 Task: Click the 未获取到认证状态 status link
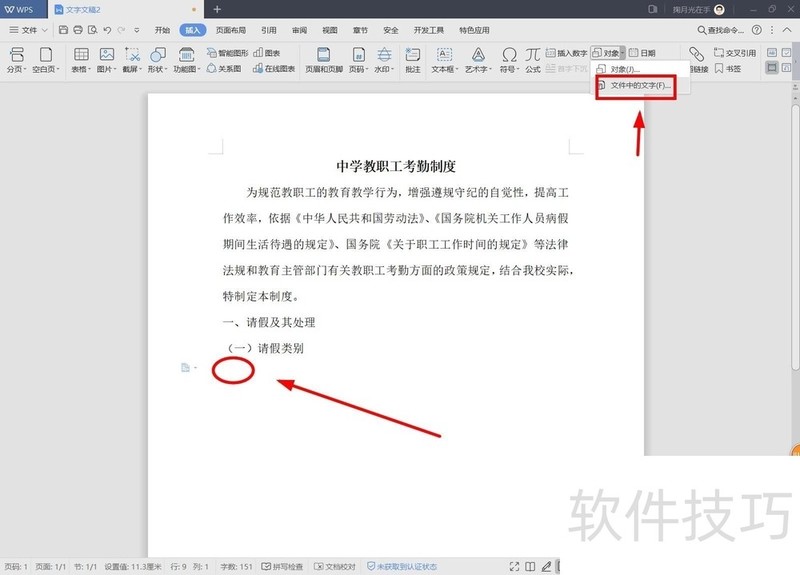(402, 566)
